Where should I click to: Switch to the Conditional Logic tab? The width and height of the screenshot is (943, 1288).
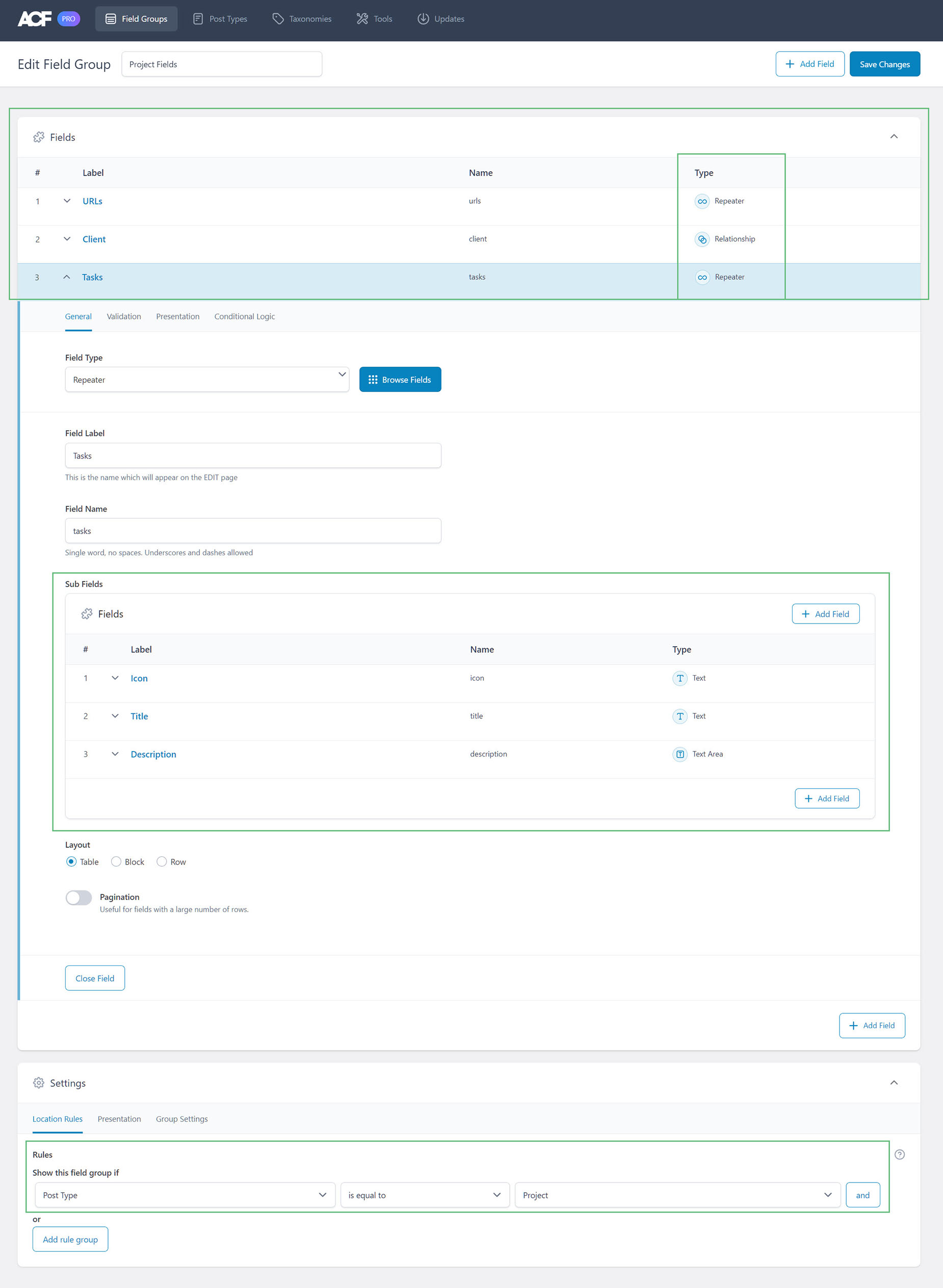244,316
